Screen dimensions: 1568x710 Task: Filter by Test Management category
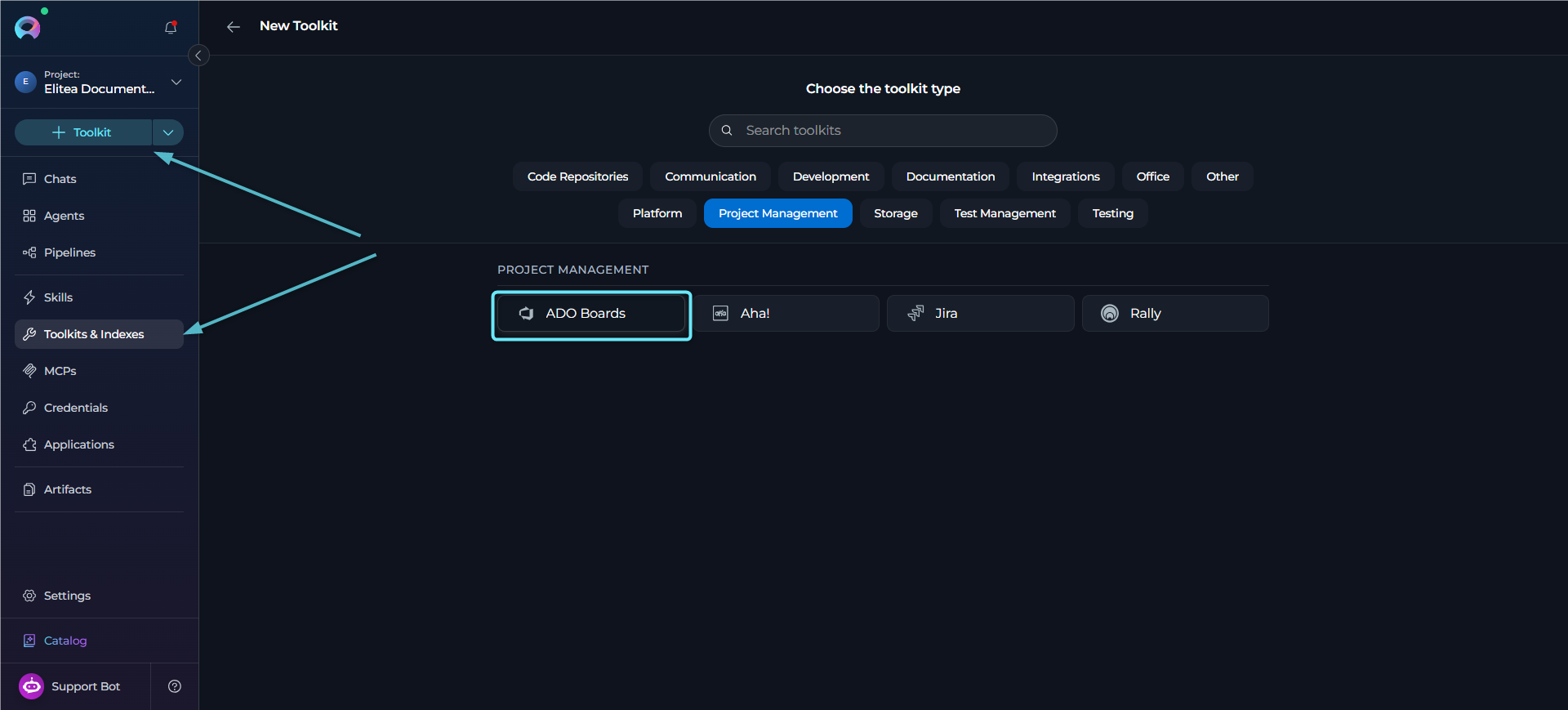(x=1005, y=213)
